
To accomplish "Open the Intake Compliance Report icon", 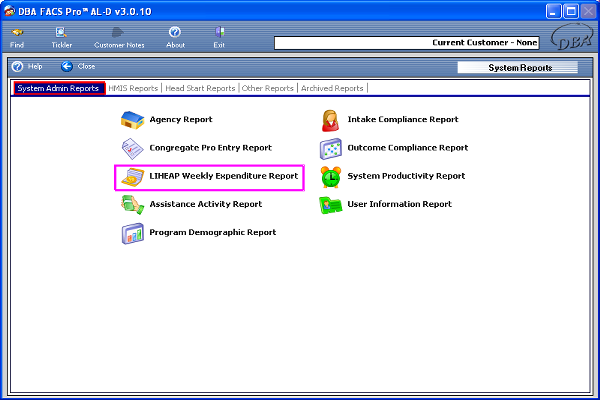I will (x=331, y=120).
